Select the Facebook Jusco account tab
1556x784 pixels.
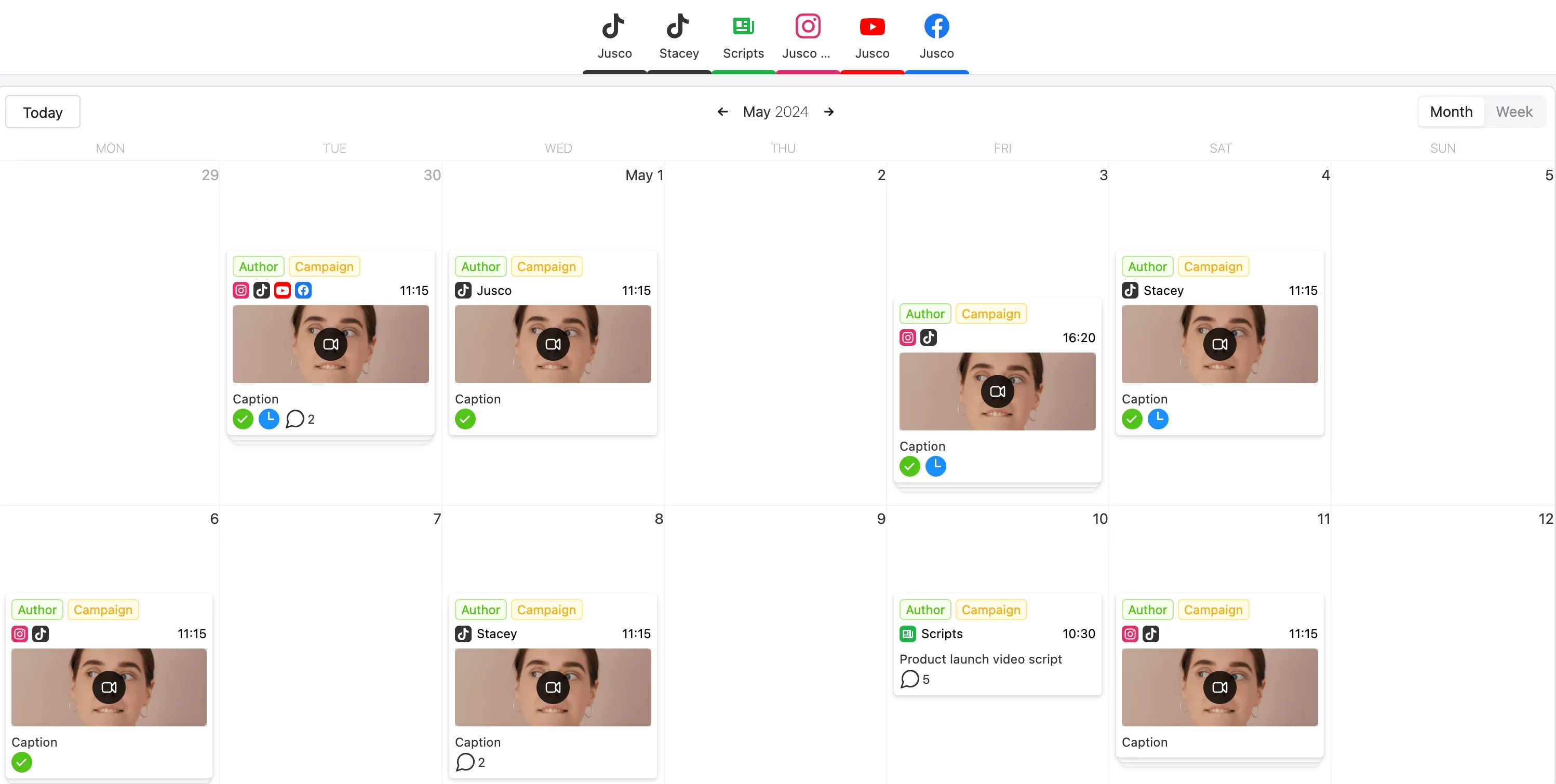(937, 36)
